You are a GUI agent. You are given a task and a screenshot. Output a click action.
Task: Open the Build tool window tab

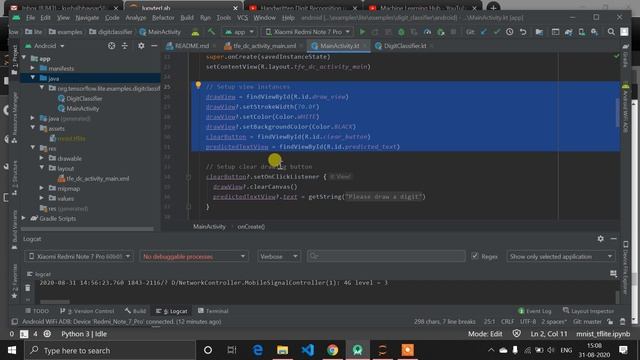point(136,311)
